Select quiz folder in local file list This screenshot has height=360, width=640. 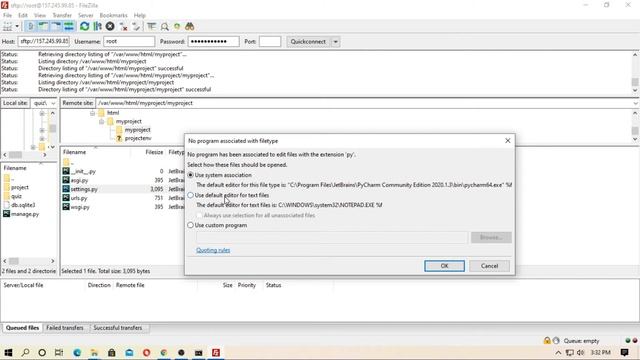[16, 196]
